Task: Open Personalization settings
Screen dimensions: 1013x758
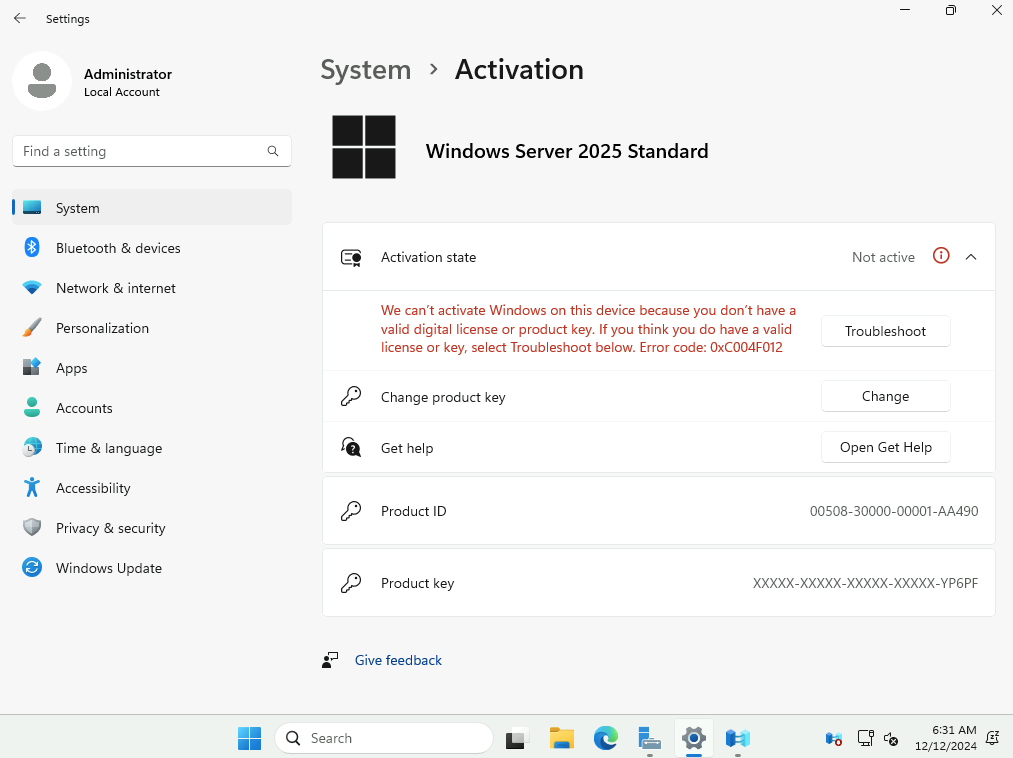Action: coord(152,328)
